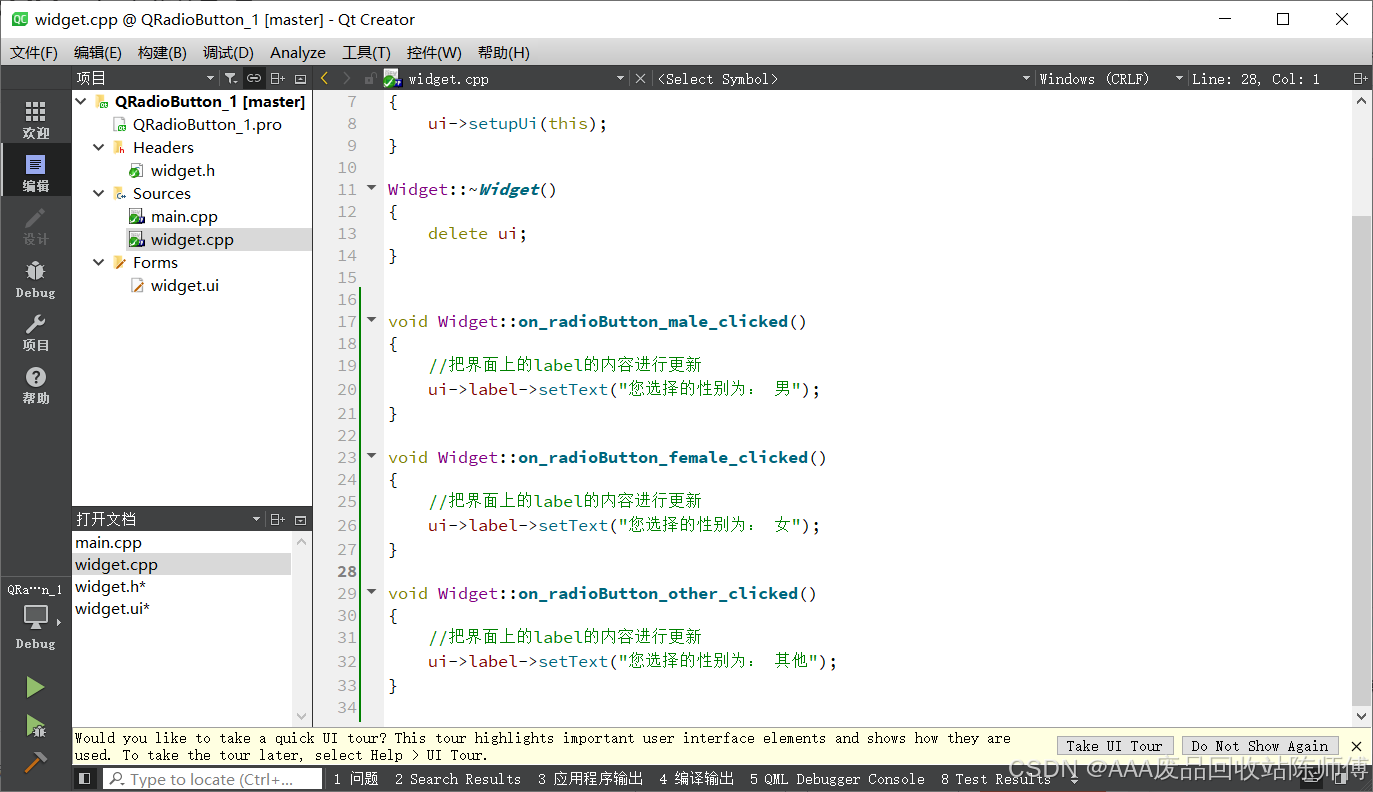The width and height of the screenshot is (1373, 792).
Task: Select main.cpp in the project tree
Action: (184, 216)
